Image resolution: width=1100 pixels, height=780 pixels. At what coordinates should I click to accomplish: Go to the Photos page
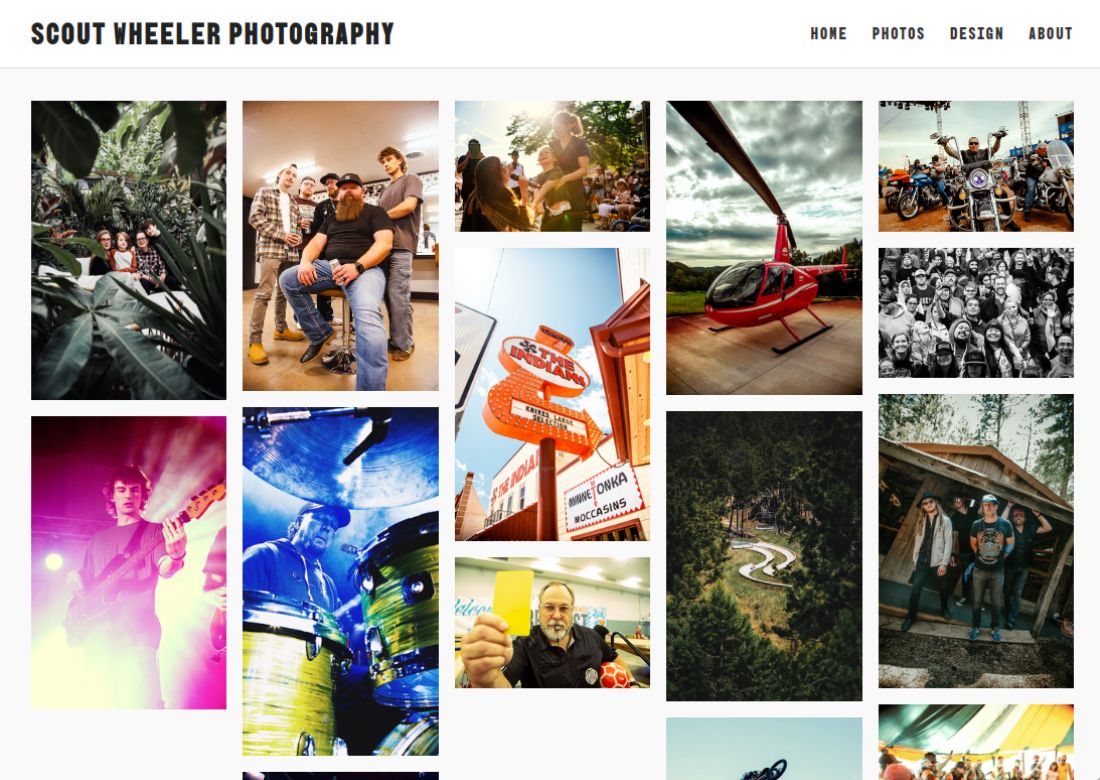pos(898,34)
